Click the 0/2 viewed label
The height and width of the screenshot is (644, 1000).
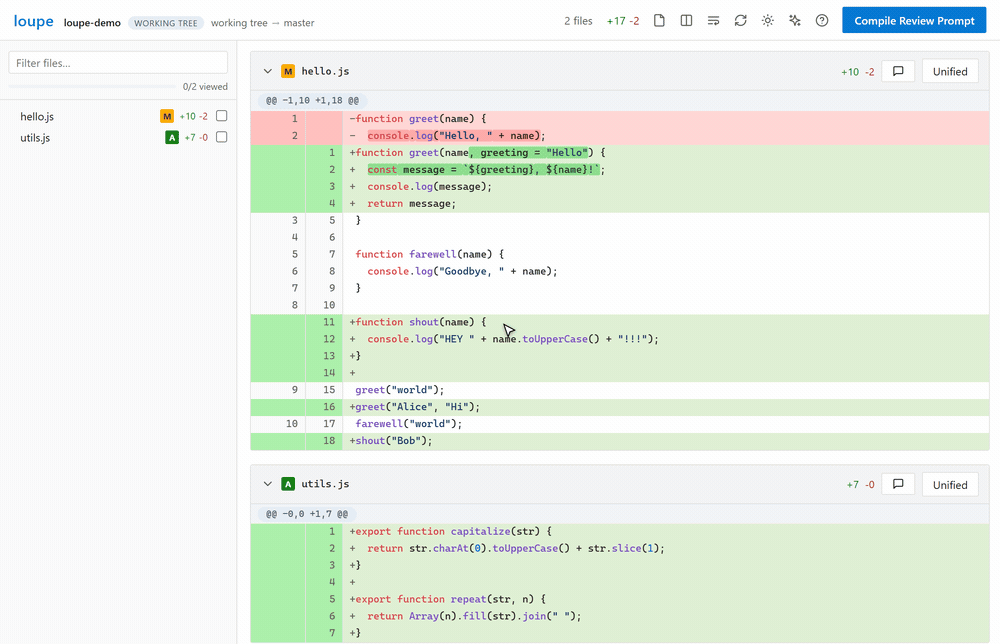tap(205, 87)
